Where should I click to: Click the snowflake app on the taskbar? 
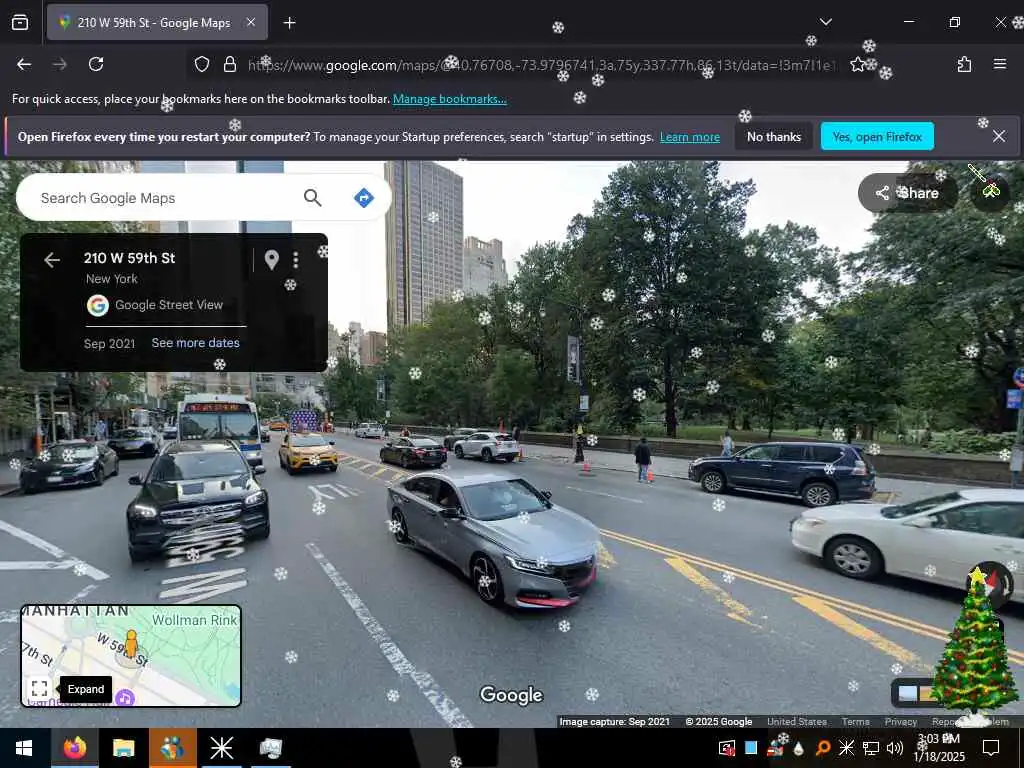(x=221, y=748)
